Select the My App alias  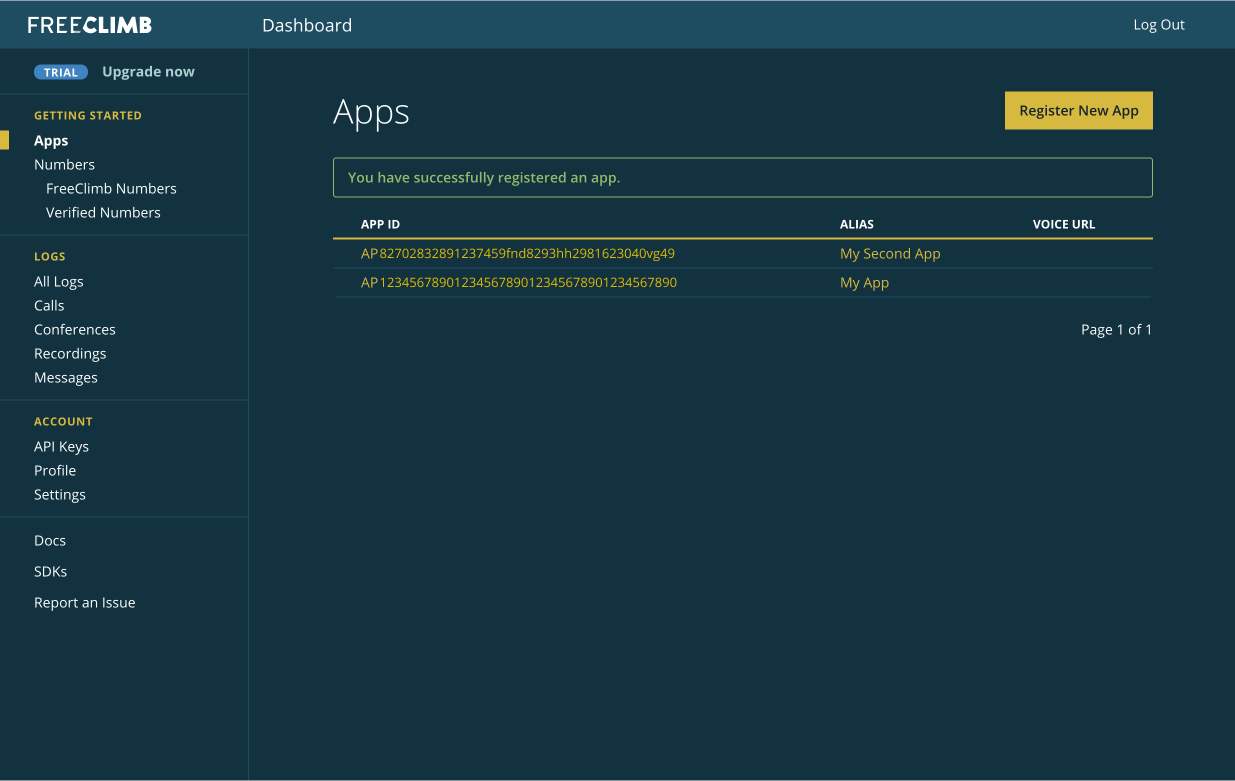[864, 283]
